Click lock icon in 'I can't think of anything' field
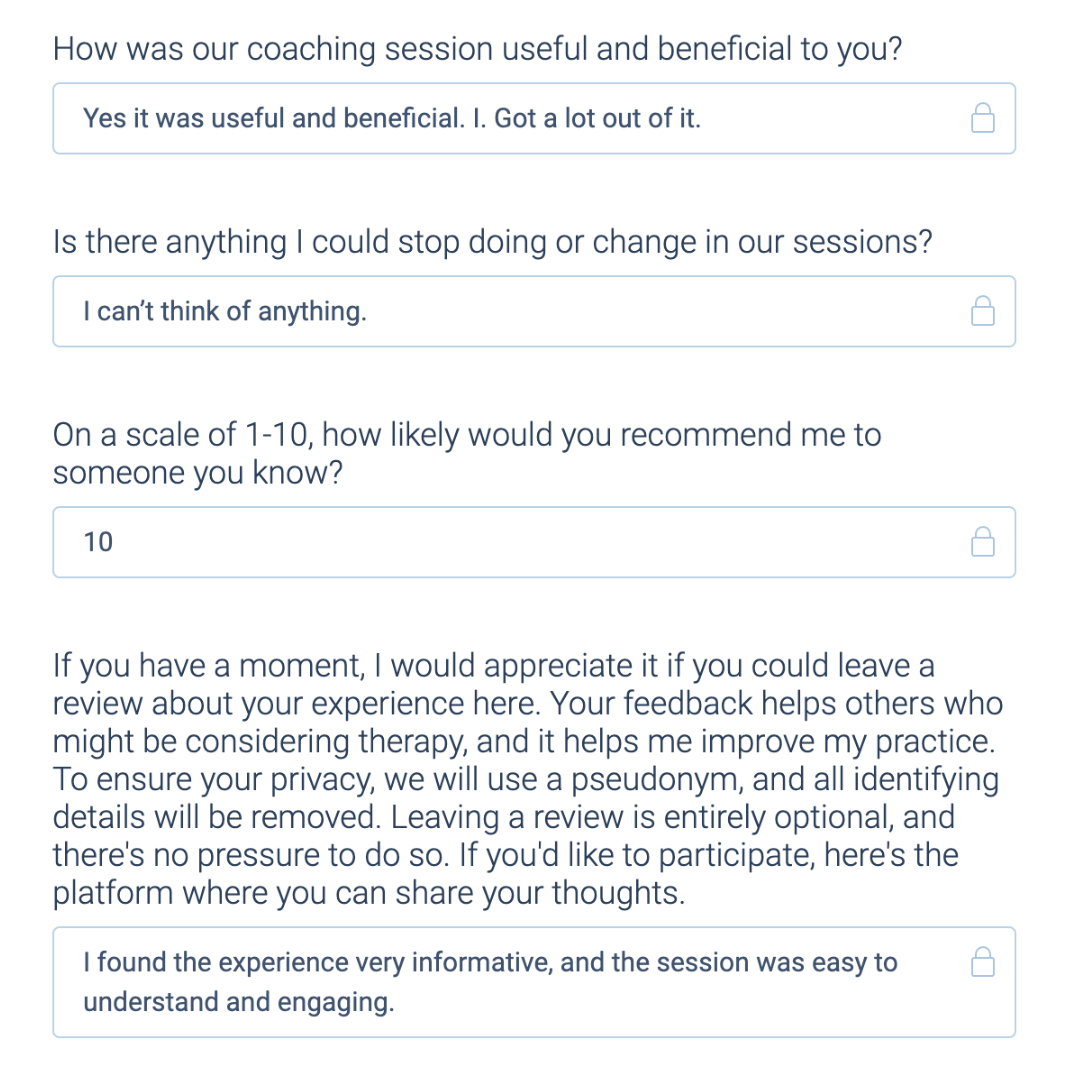 click(982, 311)
